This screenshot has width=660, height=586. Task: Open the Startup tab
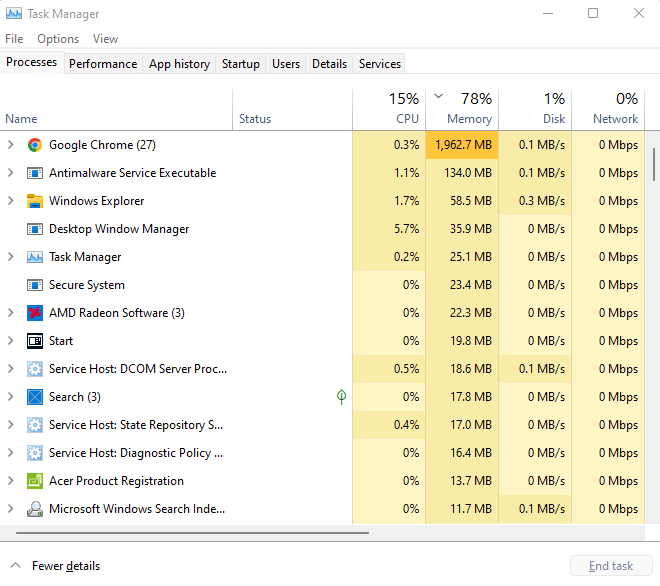pos(240,64)
